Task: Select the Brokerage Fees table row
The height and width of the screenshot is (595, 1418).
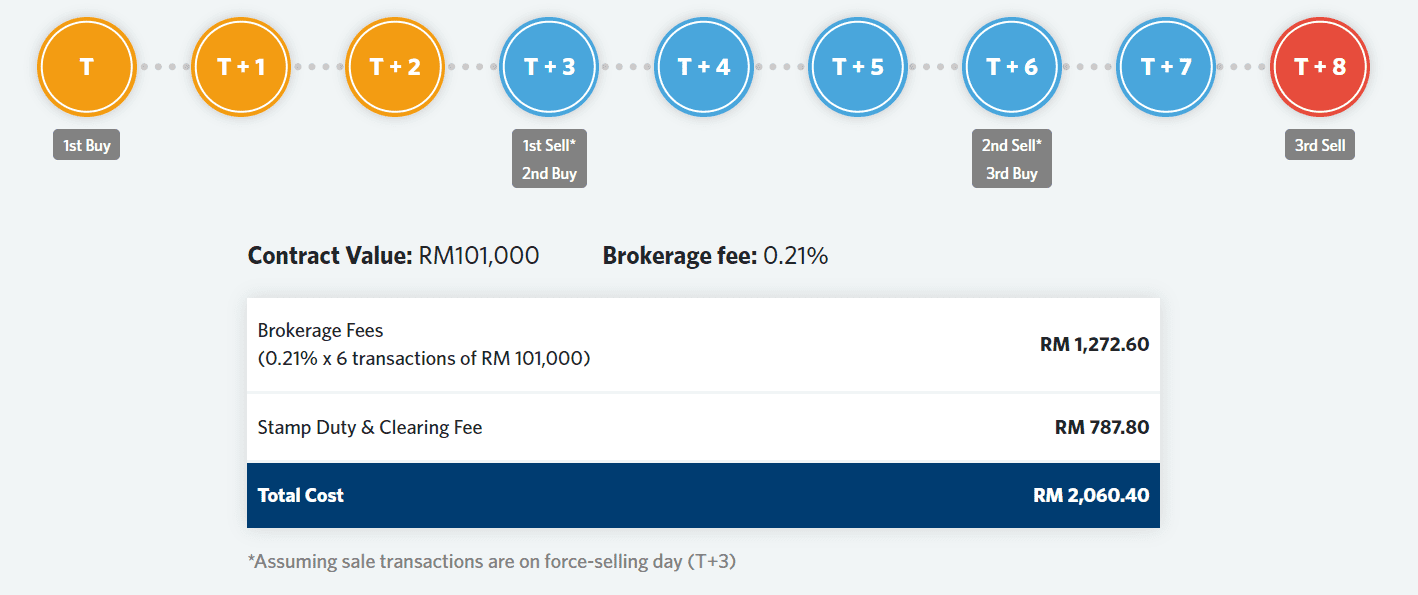Action: pos(703,344)
